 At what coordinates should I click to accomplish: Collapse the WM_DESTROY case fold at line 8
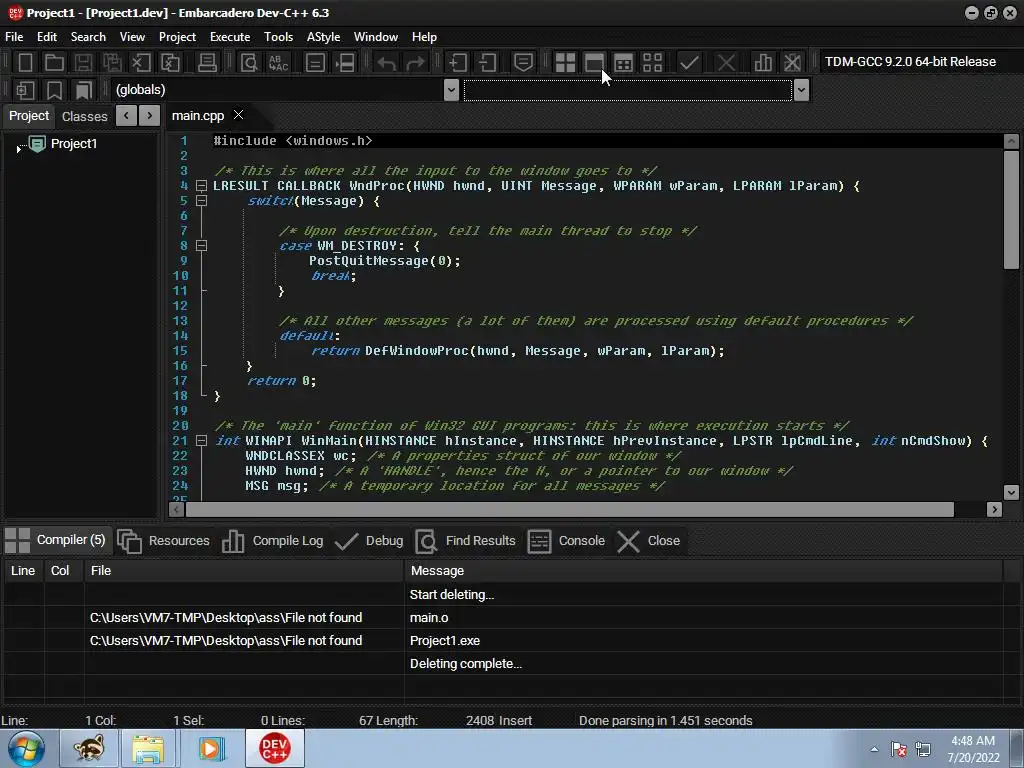tap(202, 246)
